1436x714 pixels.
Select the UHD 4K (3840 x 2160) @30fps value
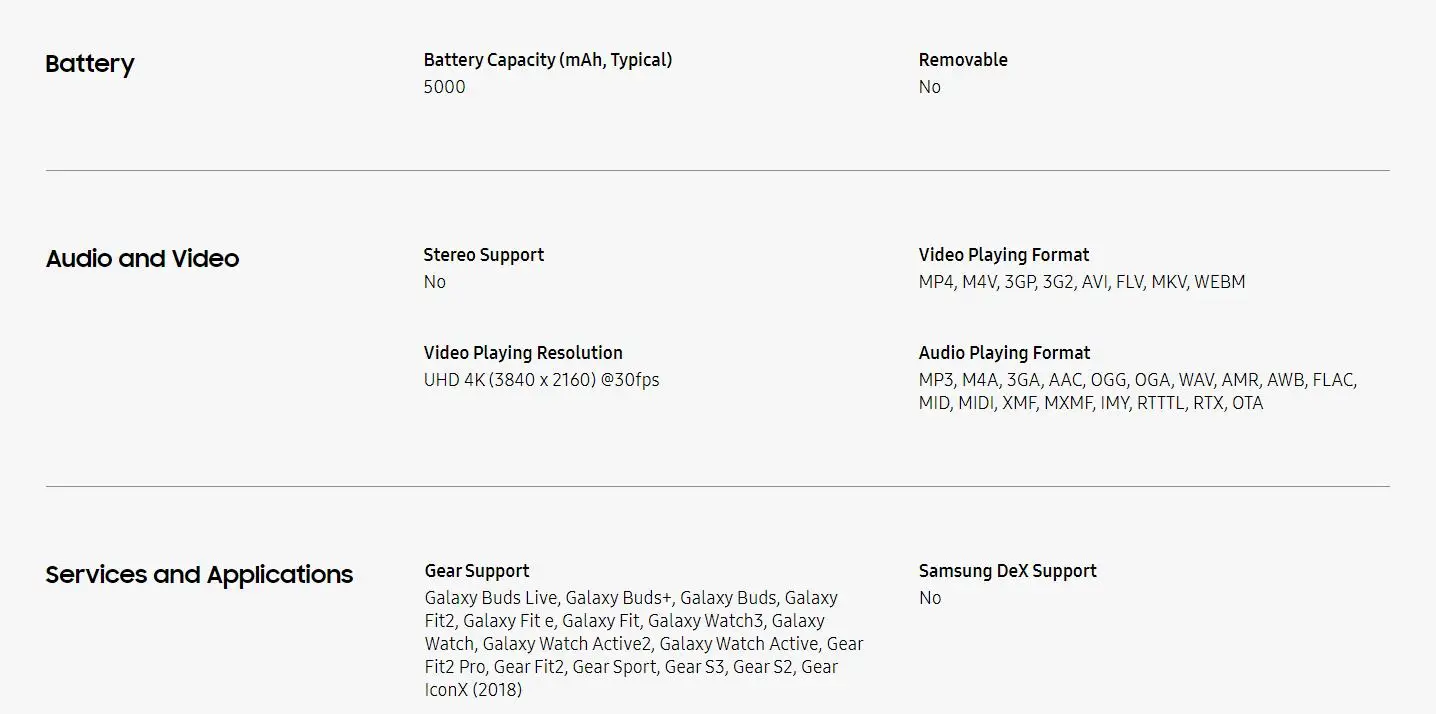click(x=542, y=380)
